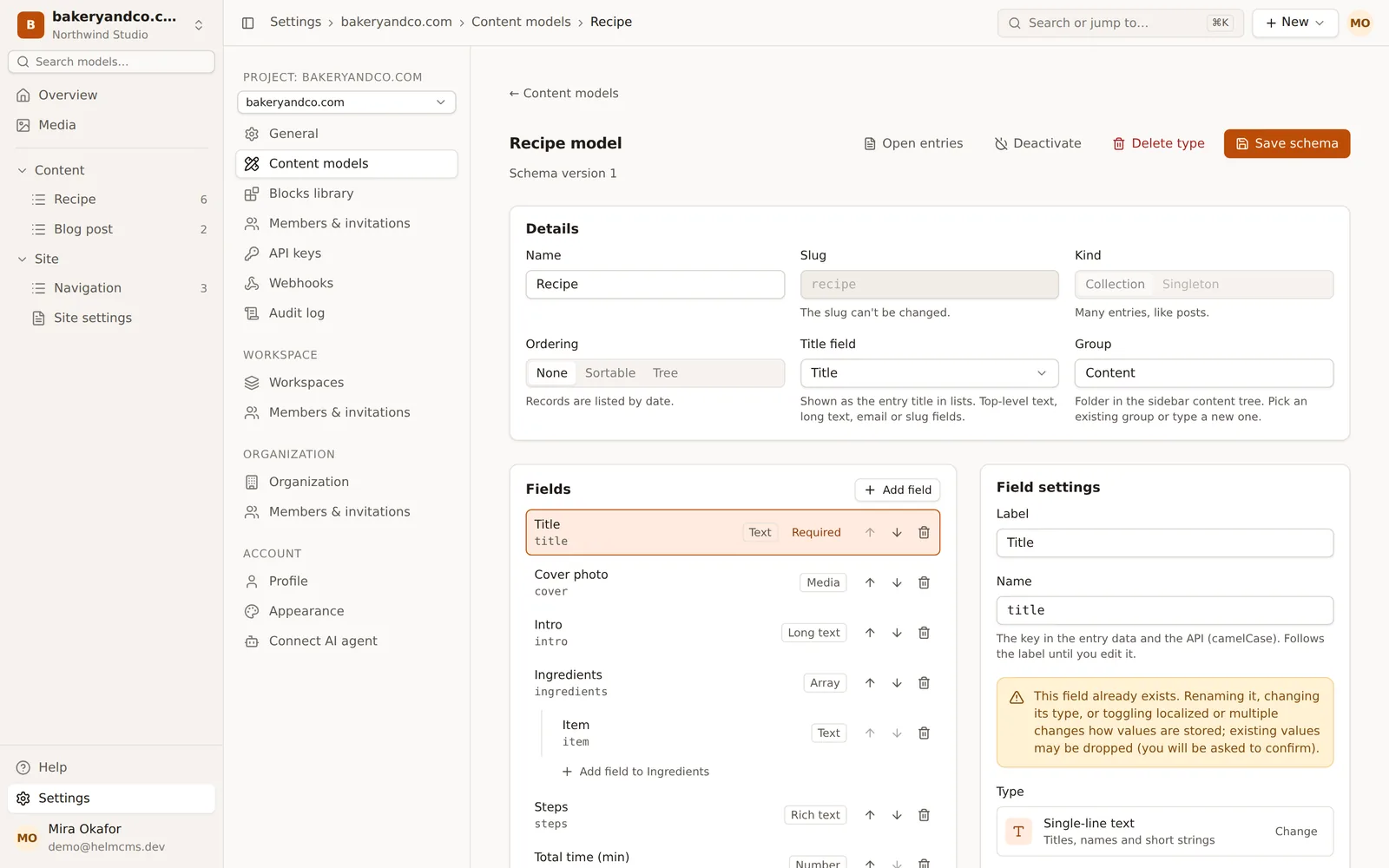This screenshot has width=1389, height=868.
Task: Set ordering to None
Action: click(x=551, y=373)
